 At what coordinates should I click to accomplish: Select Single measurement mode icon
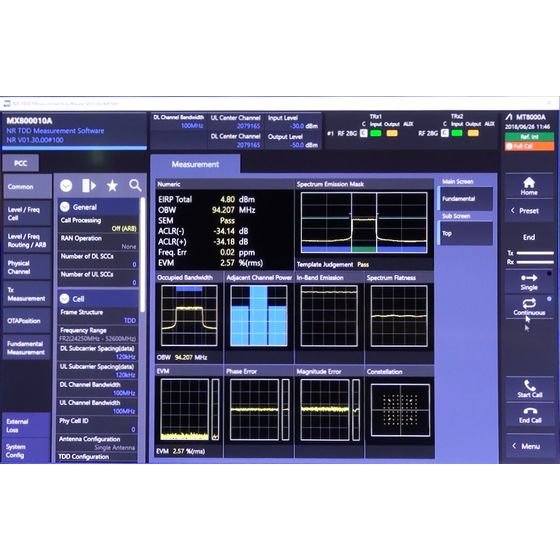tap(529, 278)
